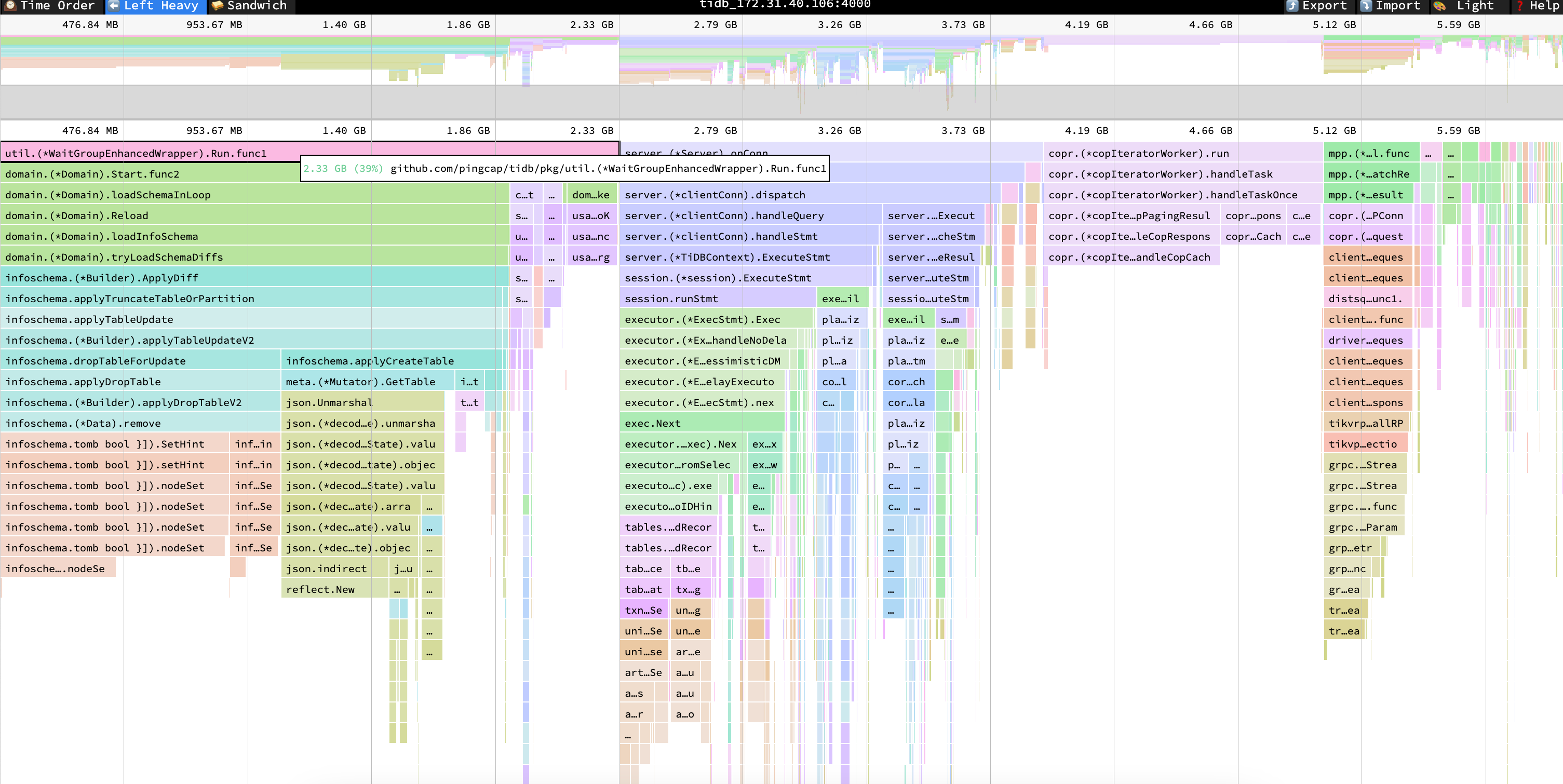Click the palette icon beside Light
The height and width of the screenshot is (784, 1563).
point(1439,6)
